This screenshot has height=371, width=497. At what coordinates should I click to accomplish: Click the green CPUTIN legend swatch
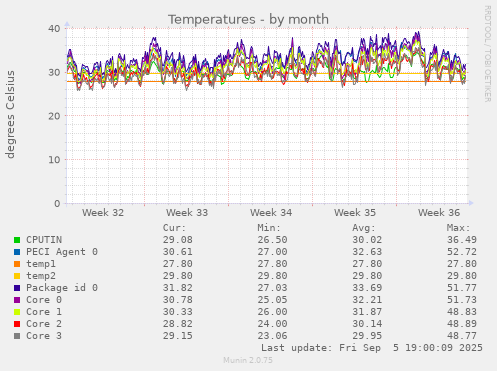tap(17, 240)
